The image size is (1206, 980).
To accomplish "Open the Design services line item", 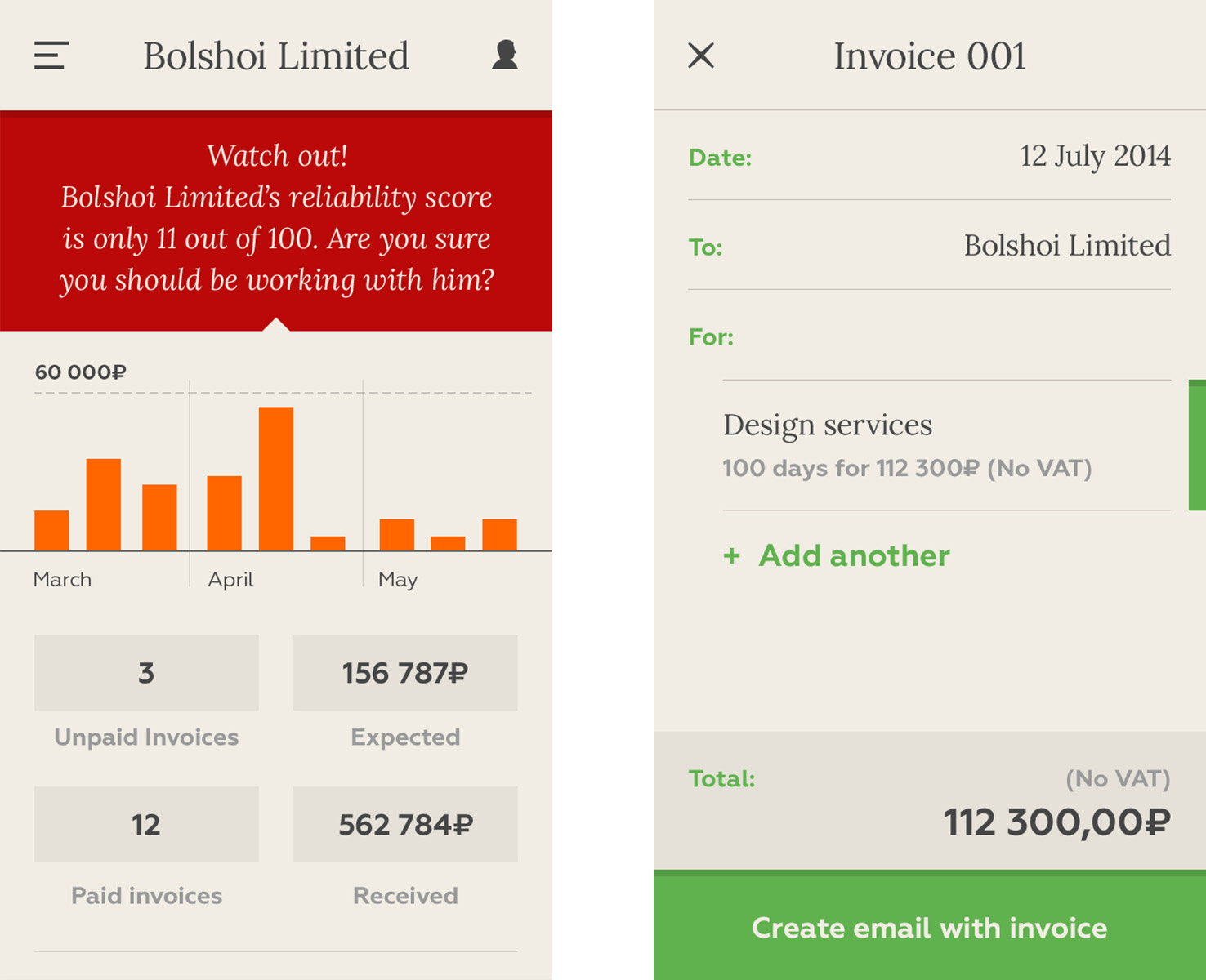I will tap(907, 445).
